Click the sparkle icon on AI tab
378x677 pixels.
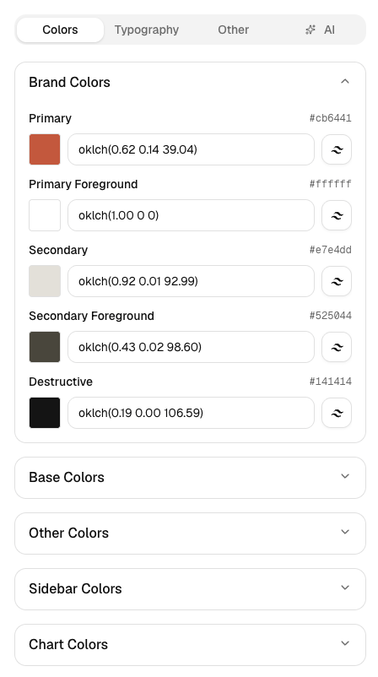click(x=310, y=30)
